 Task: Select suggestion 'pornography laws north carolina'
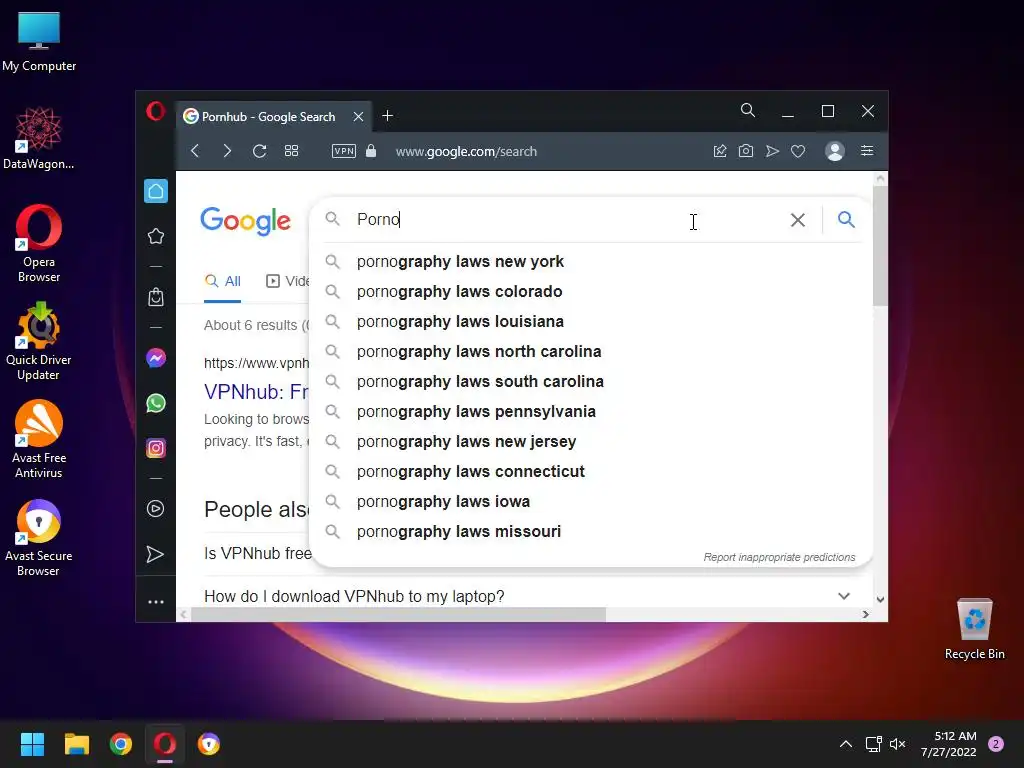[x=591, y=352]
